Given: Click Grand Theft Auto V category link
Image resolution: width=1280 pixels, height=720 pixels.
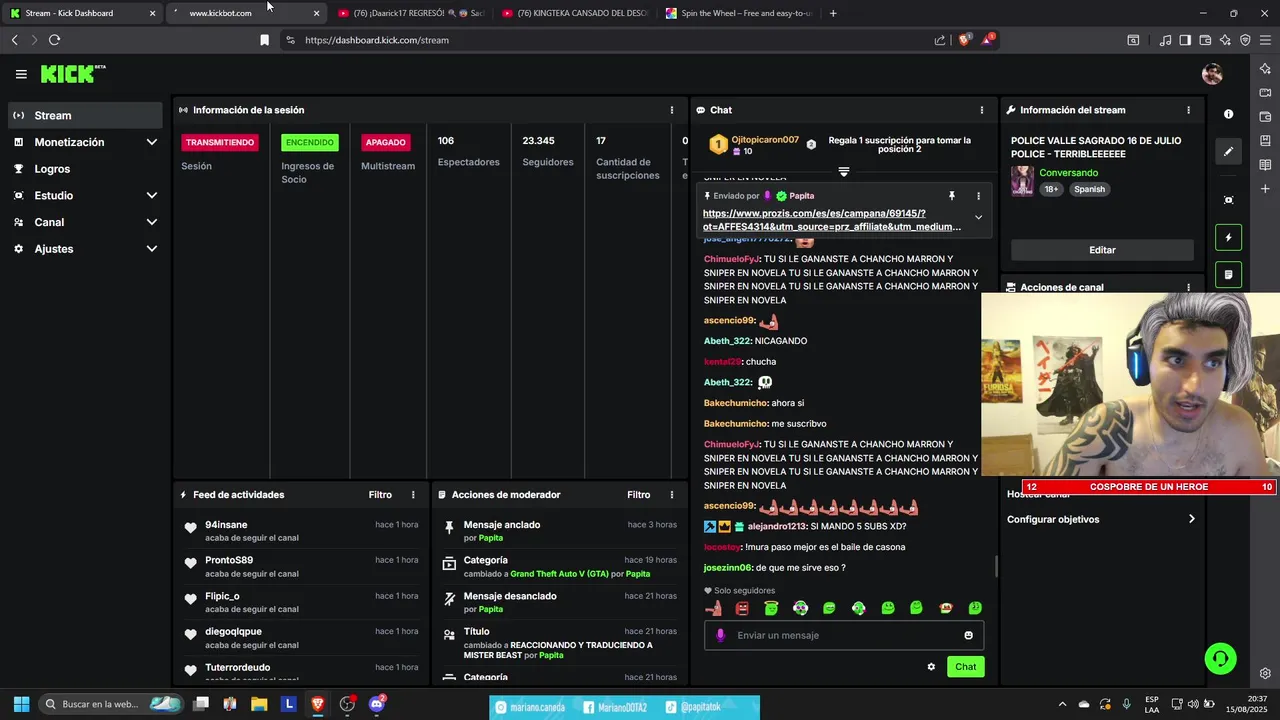Looking at the screenshot, I should [559, 574].
